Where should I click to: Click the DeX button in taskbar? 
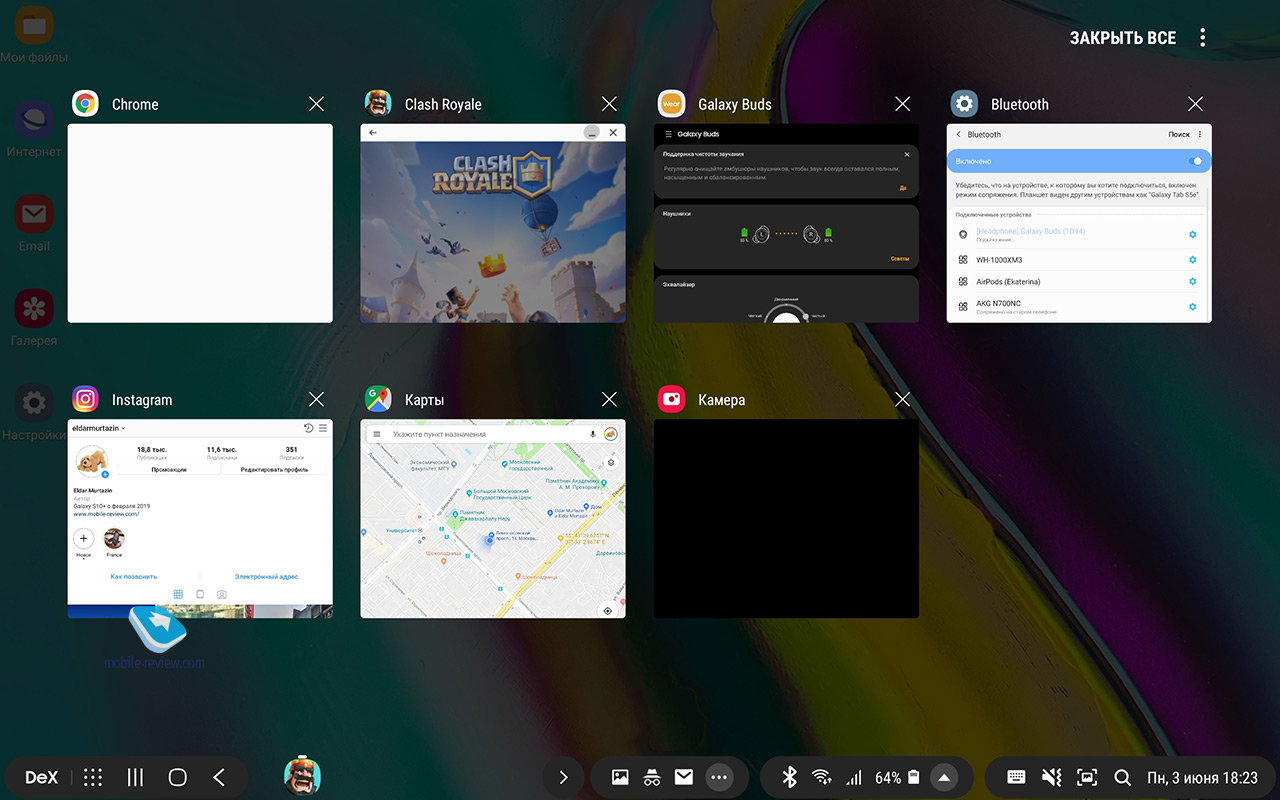[42, 777]
